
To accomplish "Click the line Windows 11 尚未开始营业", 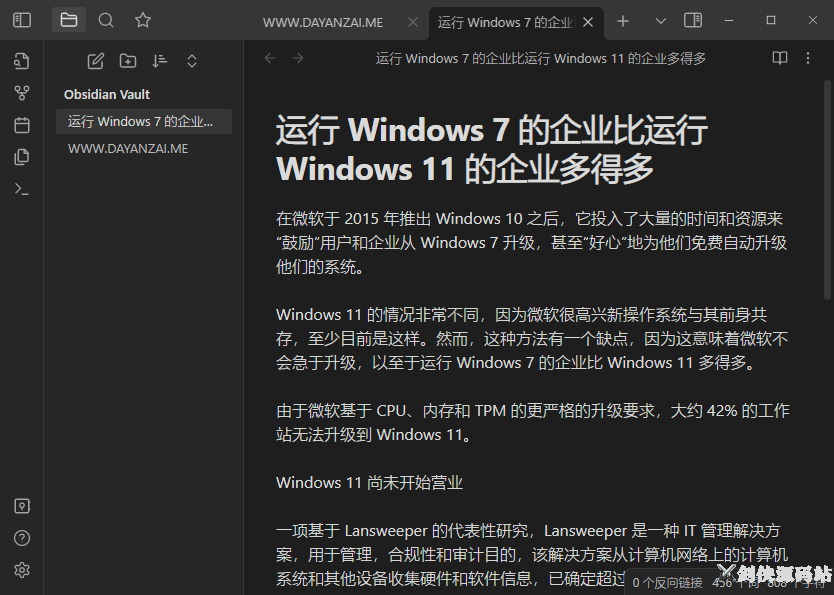I will (370, 483).
